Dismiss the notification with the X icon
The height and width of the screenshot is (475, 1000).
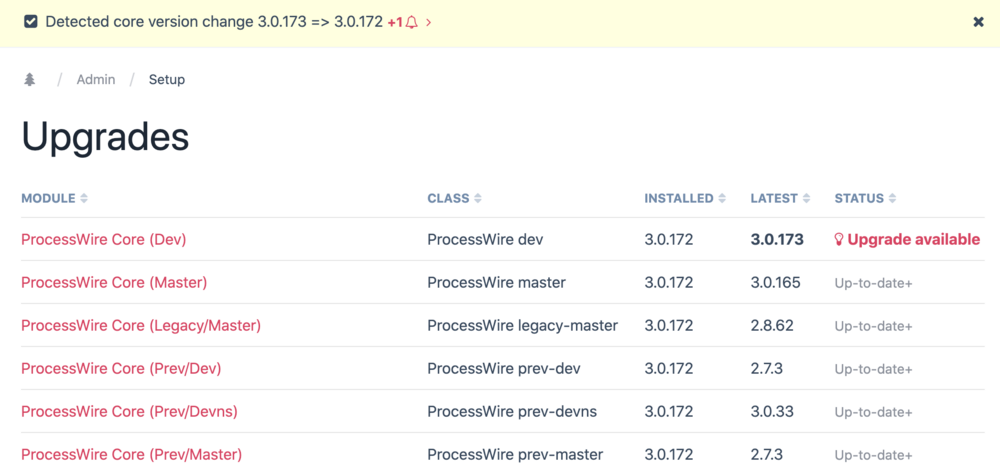978,22
